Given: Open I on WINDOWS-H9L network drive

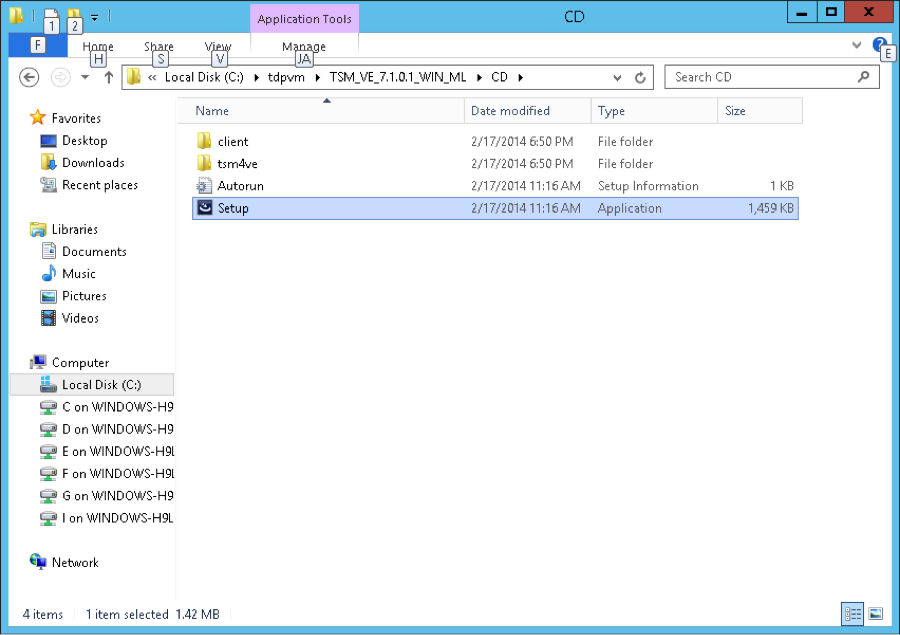Looking at the screenshot, I should 118,518.
